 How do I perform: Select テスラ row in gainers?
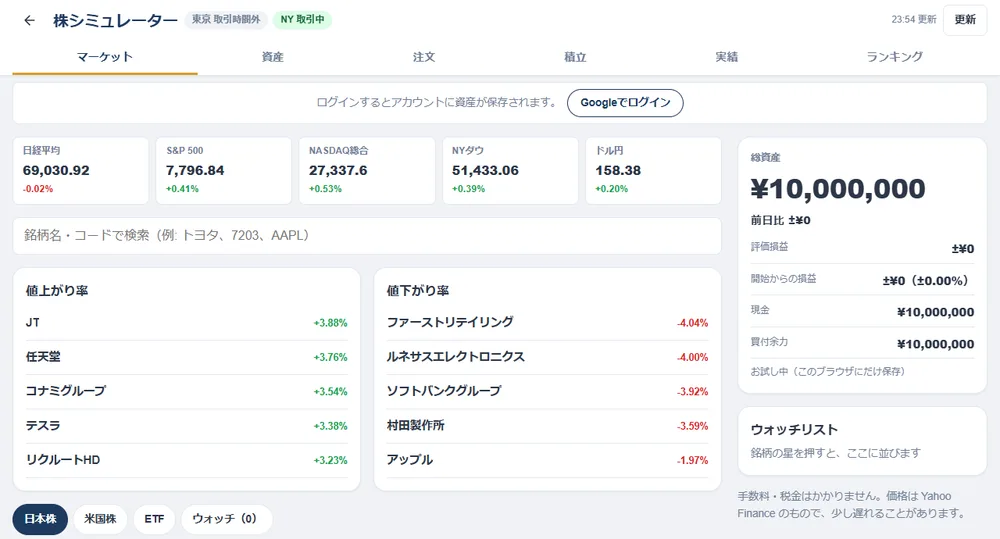[186, 426]
